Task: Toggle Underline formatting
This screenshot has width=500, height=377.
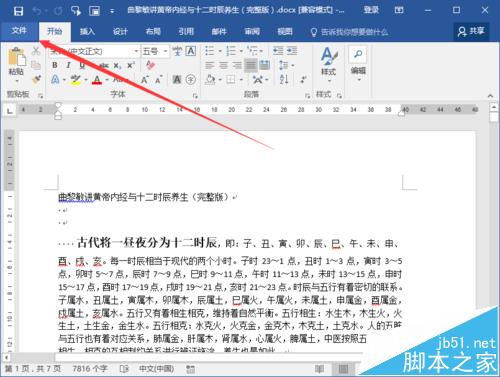Action: click(x=82, y=65)
